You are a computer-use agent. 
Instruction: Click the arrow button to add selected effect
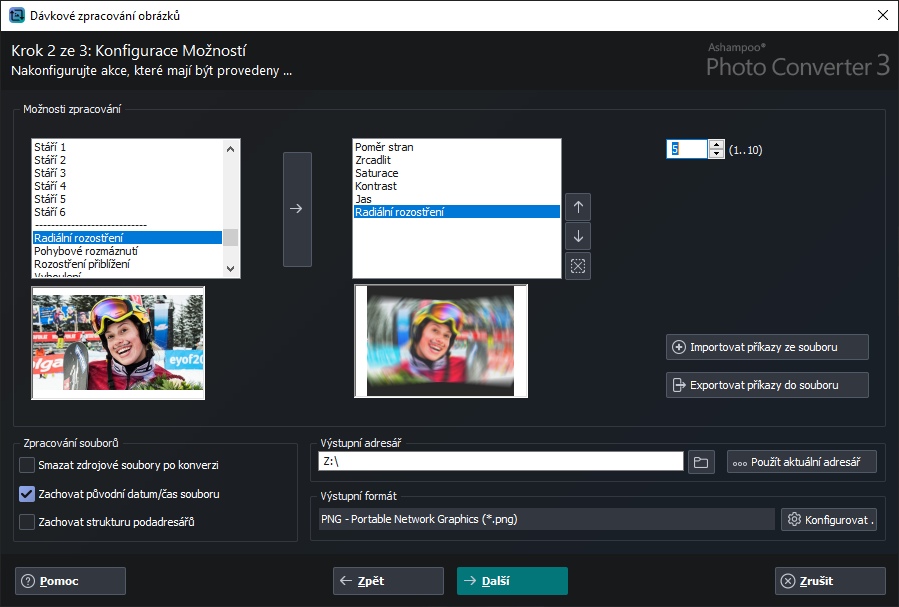pyautogui.click(x=297, y=209)
